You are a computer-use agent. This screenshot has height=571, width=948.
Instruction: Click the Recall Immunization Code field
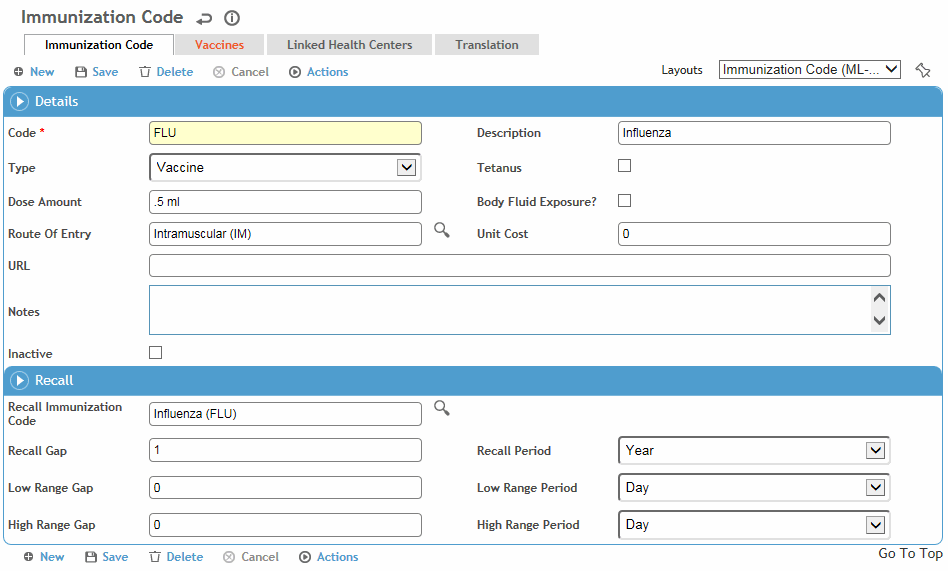285,414
